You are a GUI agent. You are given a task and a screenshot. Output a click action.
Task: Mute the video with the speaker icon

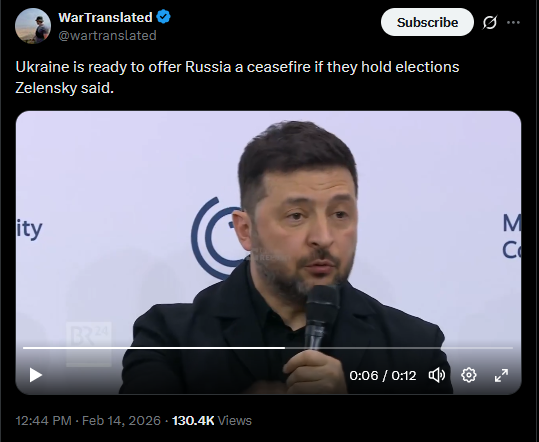(x=437, y=375)
